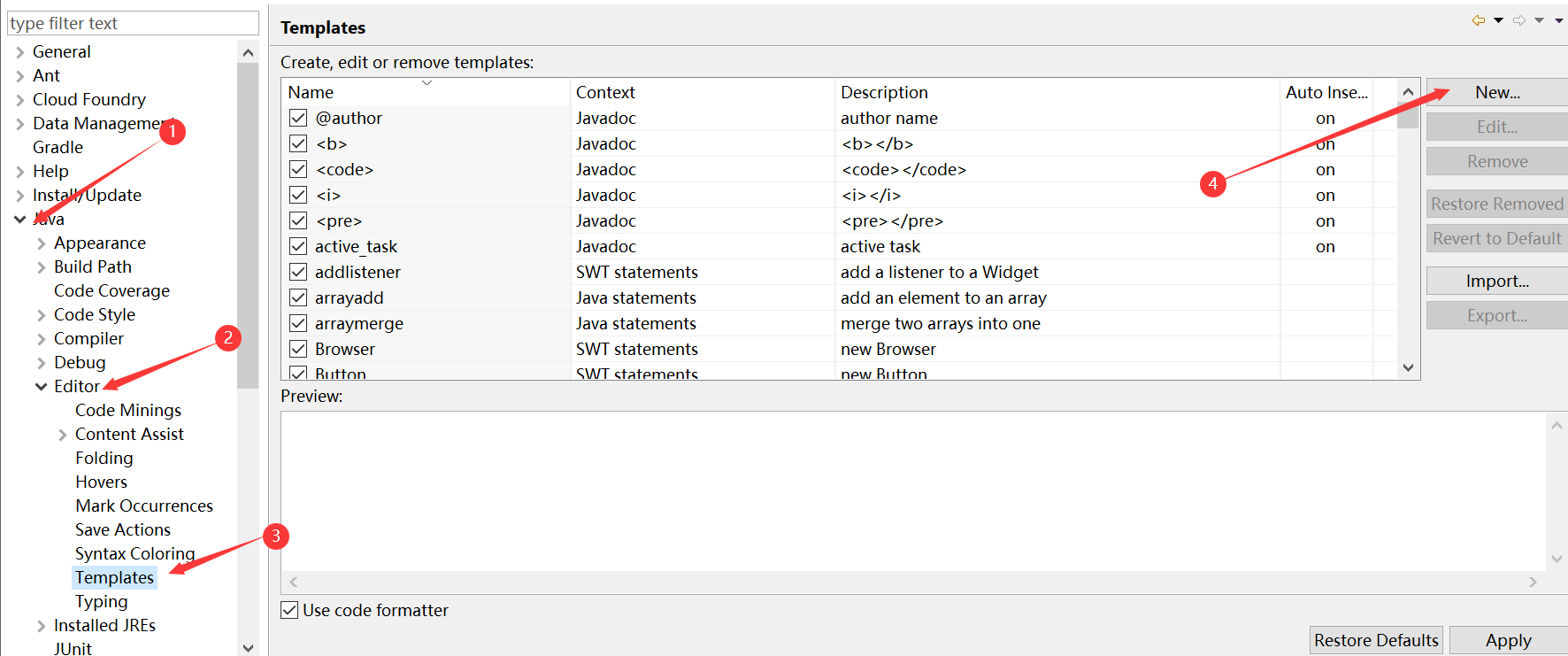Collapse the Editor tree node
1568x656 pixels.
(41, 386)
